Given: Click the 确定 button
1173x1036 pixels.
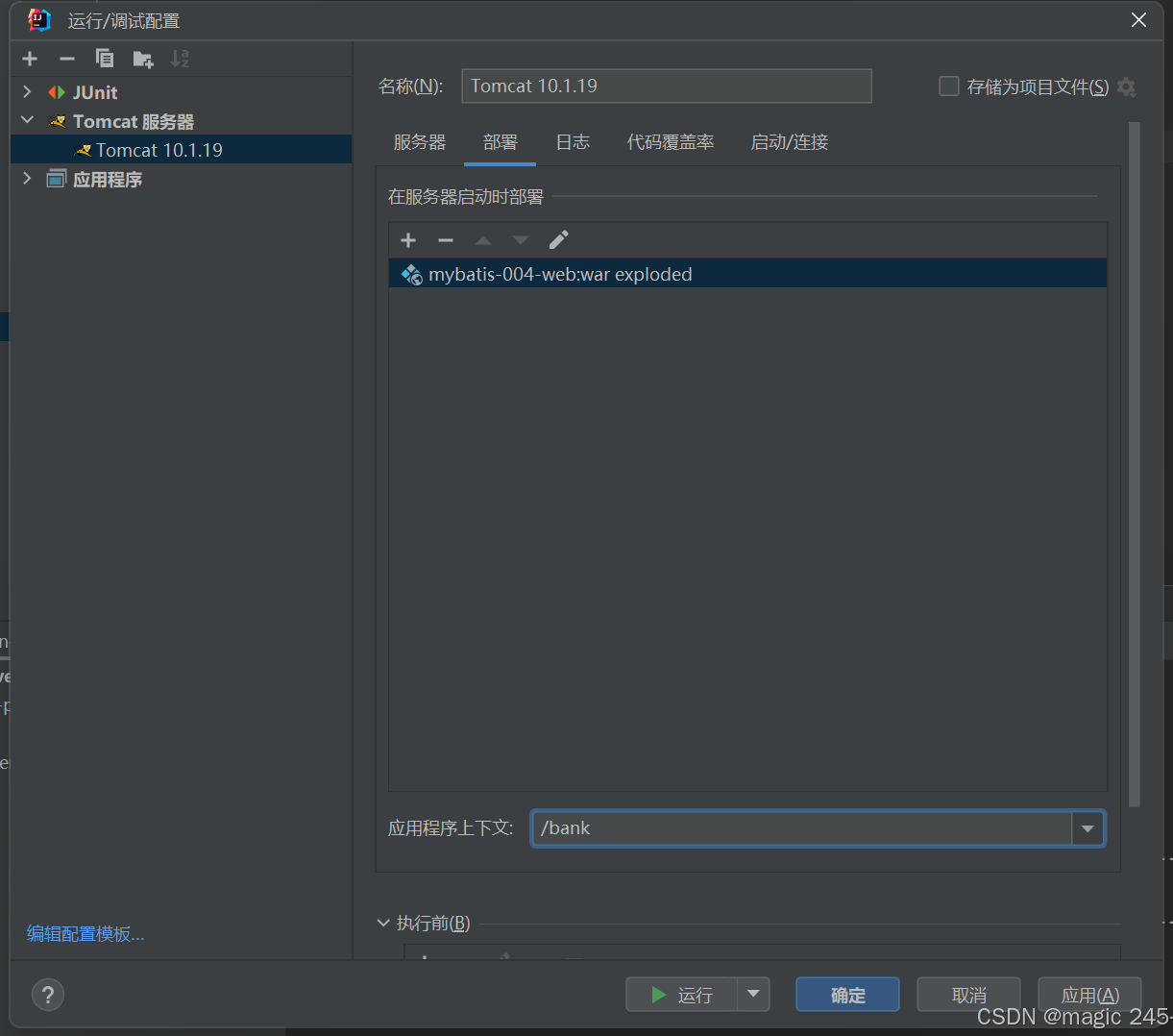Looking at the screenshot, I should tap(847, 995).
